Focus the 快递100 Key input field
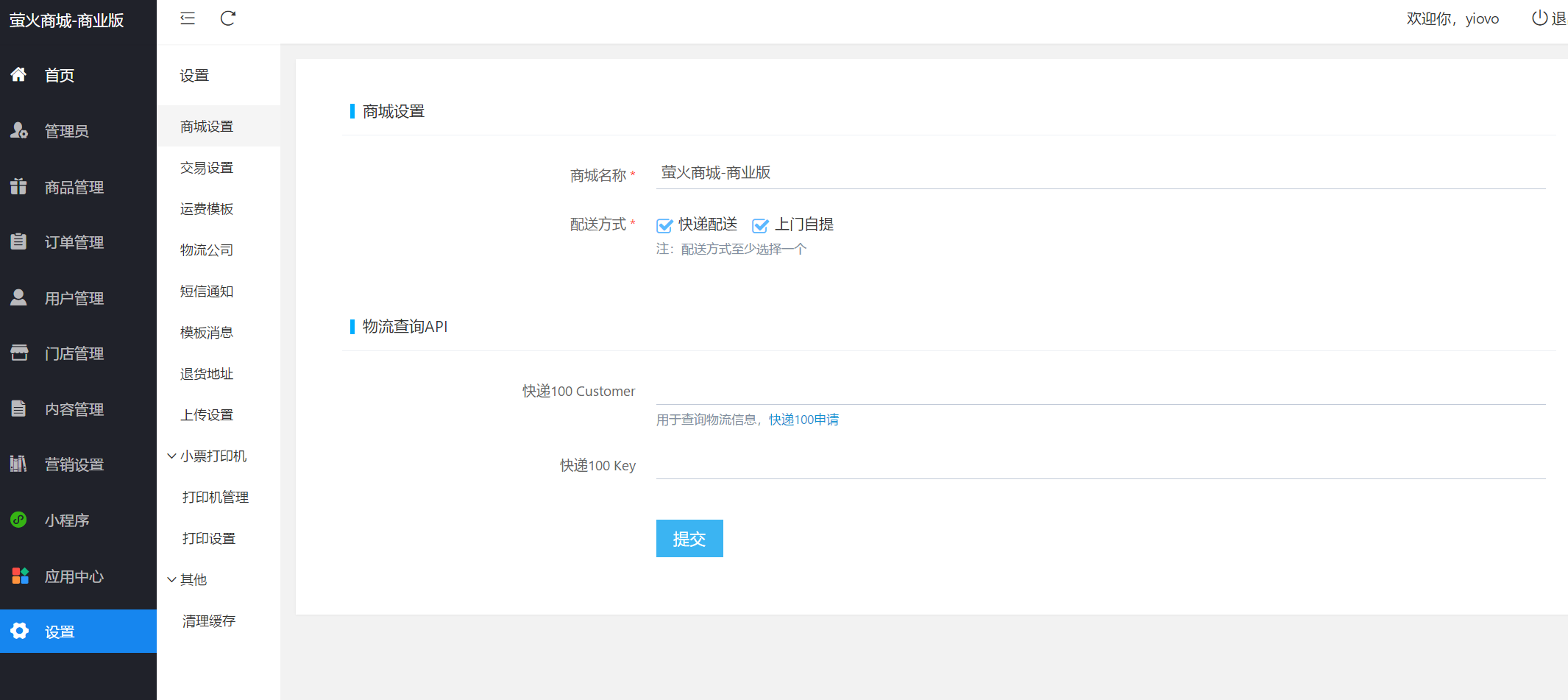Viewport: 1568px width, 700px height. click(x=1100, y=465)
